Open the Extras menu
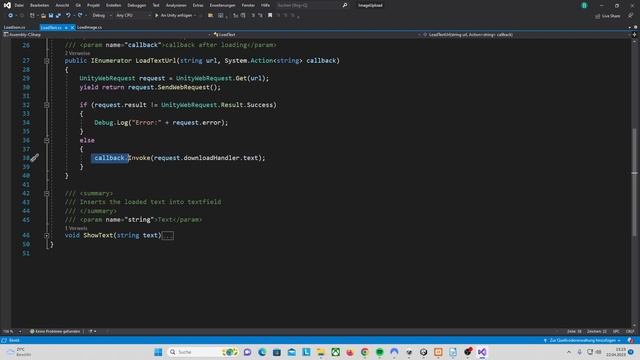 198,5
